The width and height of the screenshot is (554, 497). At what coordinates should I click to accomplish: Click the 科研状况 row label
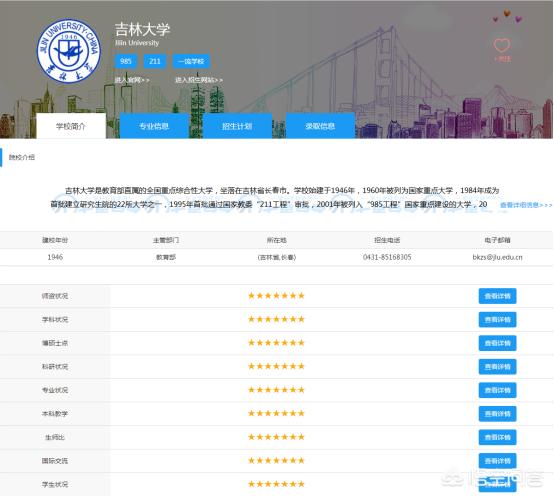pos(55,367)
